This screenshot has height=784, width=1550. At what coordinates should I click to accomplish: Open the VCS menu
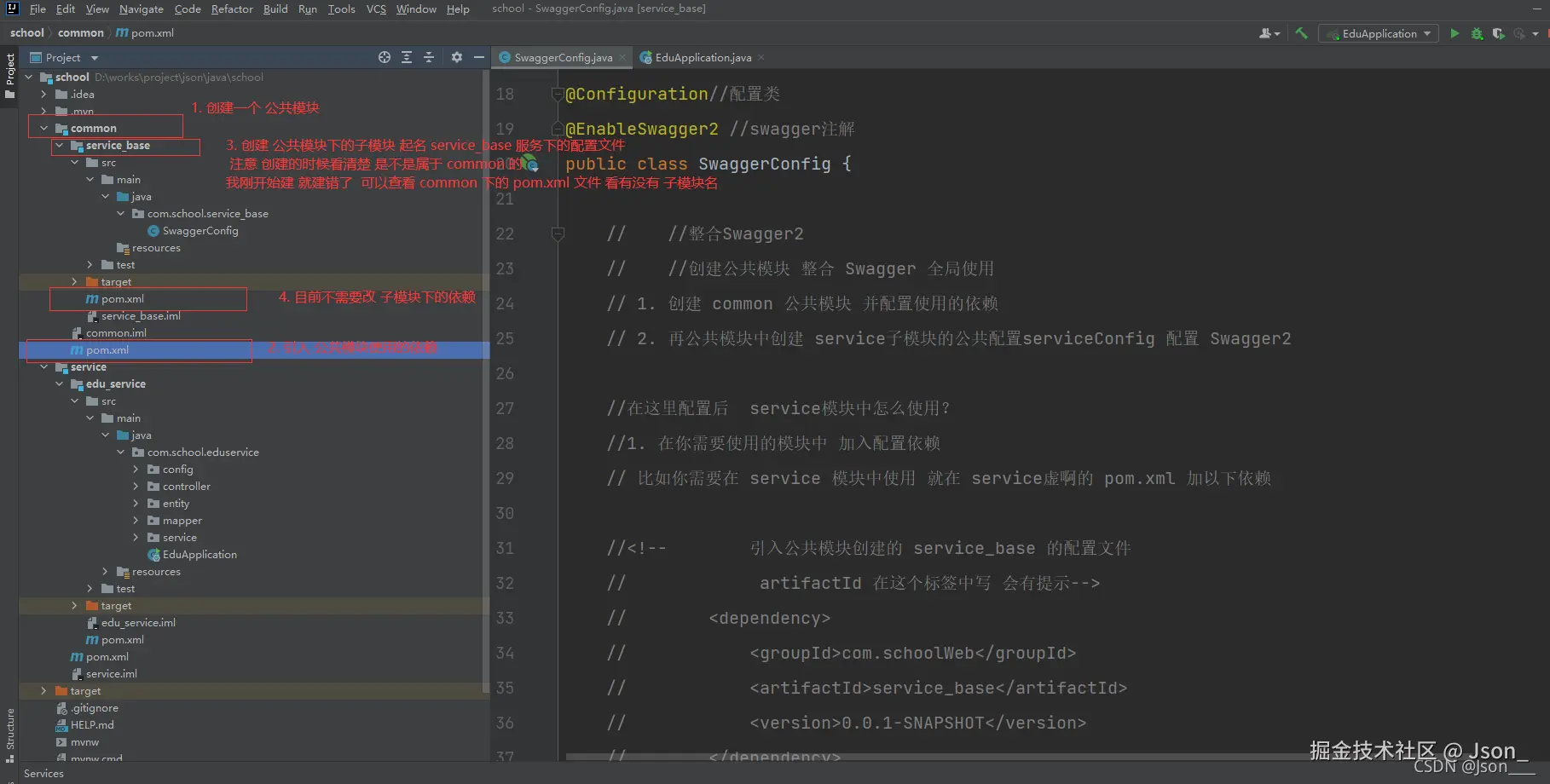[376, 9]
